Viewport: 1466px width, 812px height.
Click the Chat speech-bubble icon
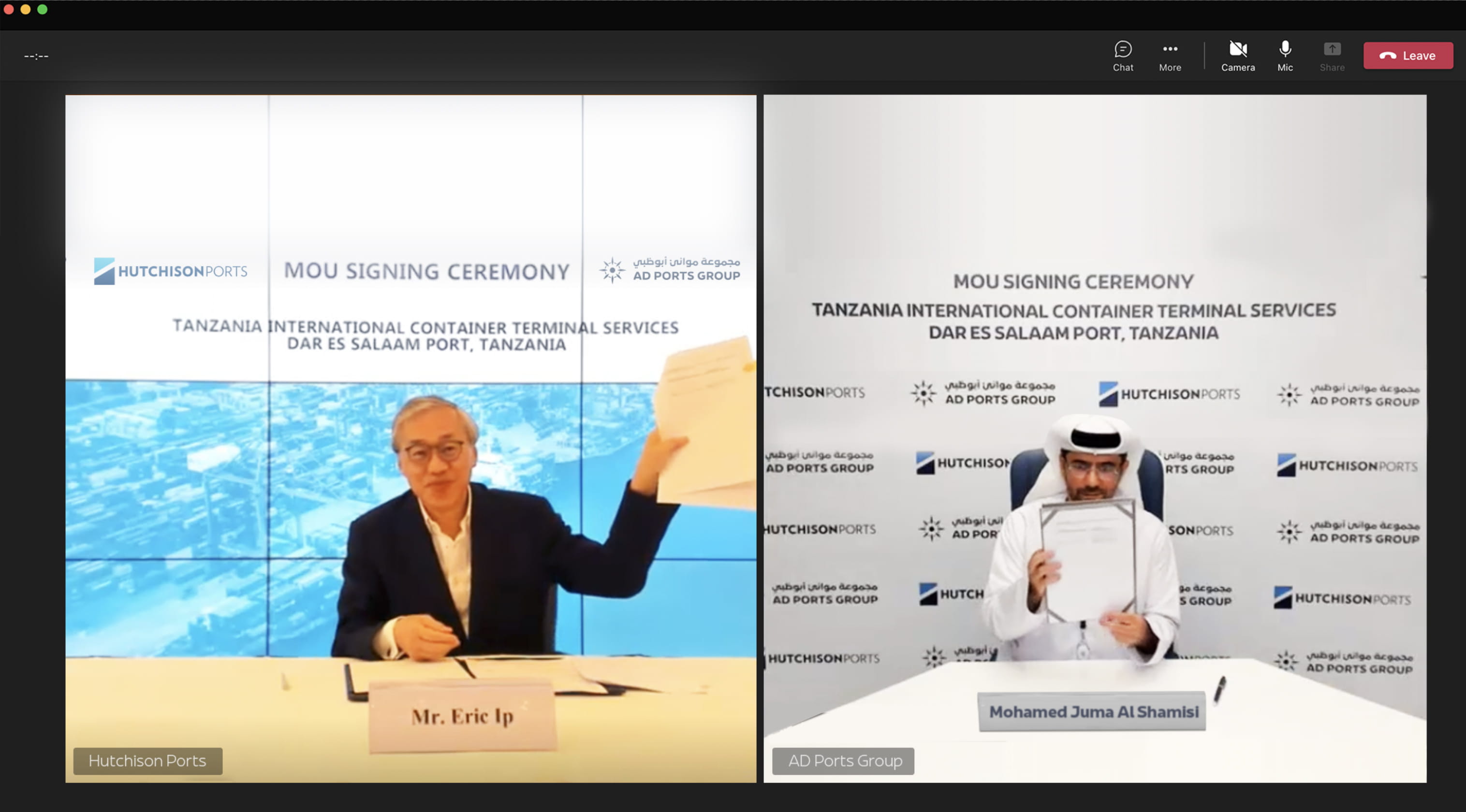coord(1123,49)
